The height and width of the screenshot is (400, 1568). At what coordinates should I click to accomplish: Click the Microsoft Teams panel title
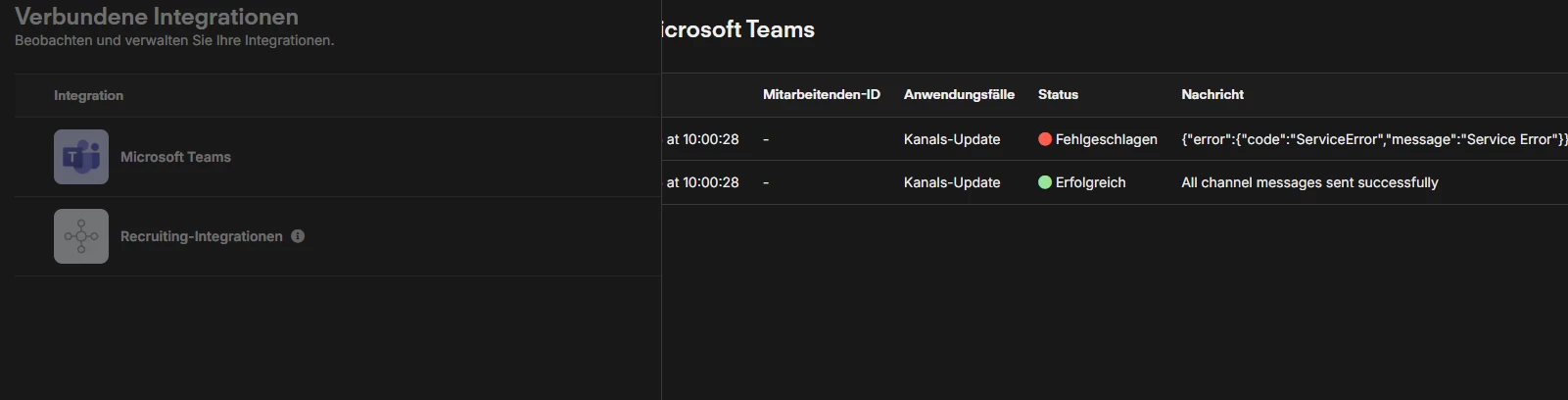pyautogui.click(x=738, y=29)
